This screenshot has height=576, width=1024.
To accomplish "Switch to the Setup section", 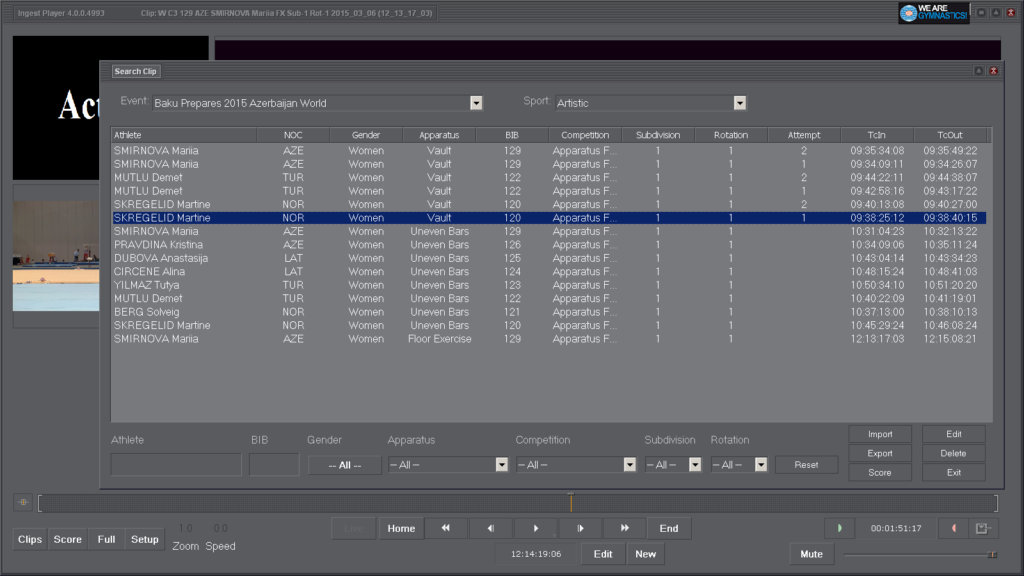I will tap(145, 539).
